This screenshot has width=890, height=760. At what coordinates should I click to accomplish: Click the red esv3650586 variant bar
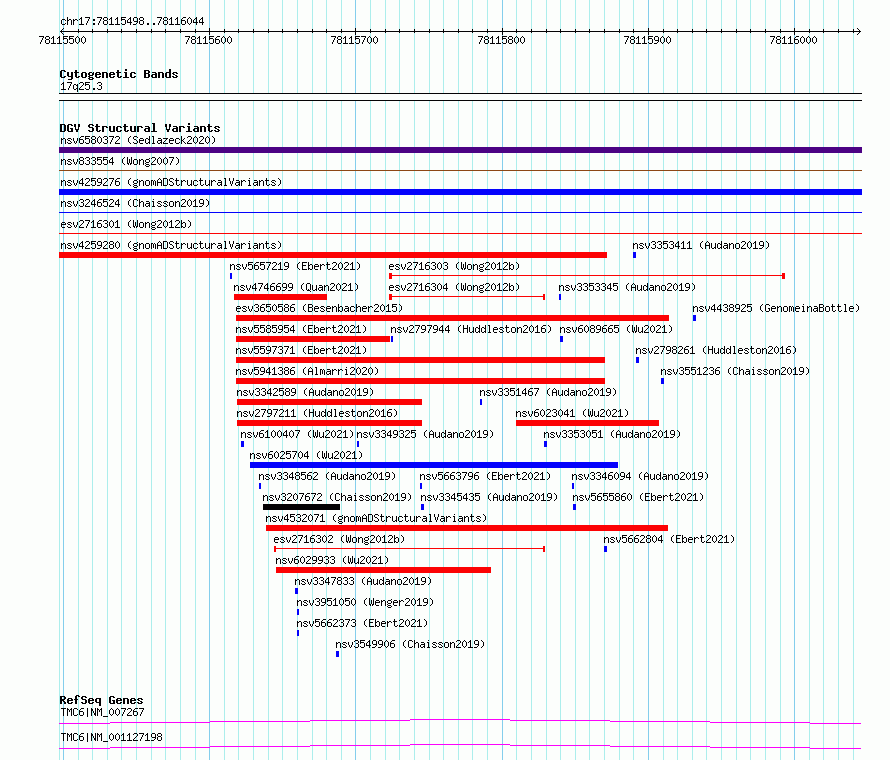coord(452,318)
